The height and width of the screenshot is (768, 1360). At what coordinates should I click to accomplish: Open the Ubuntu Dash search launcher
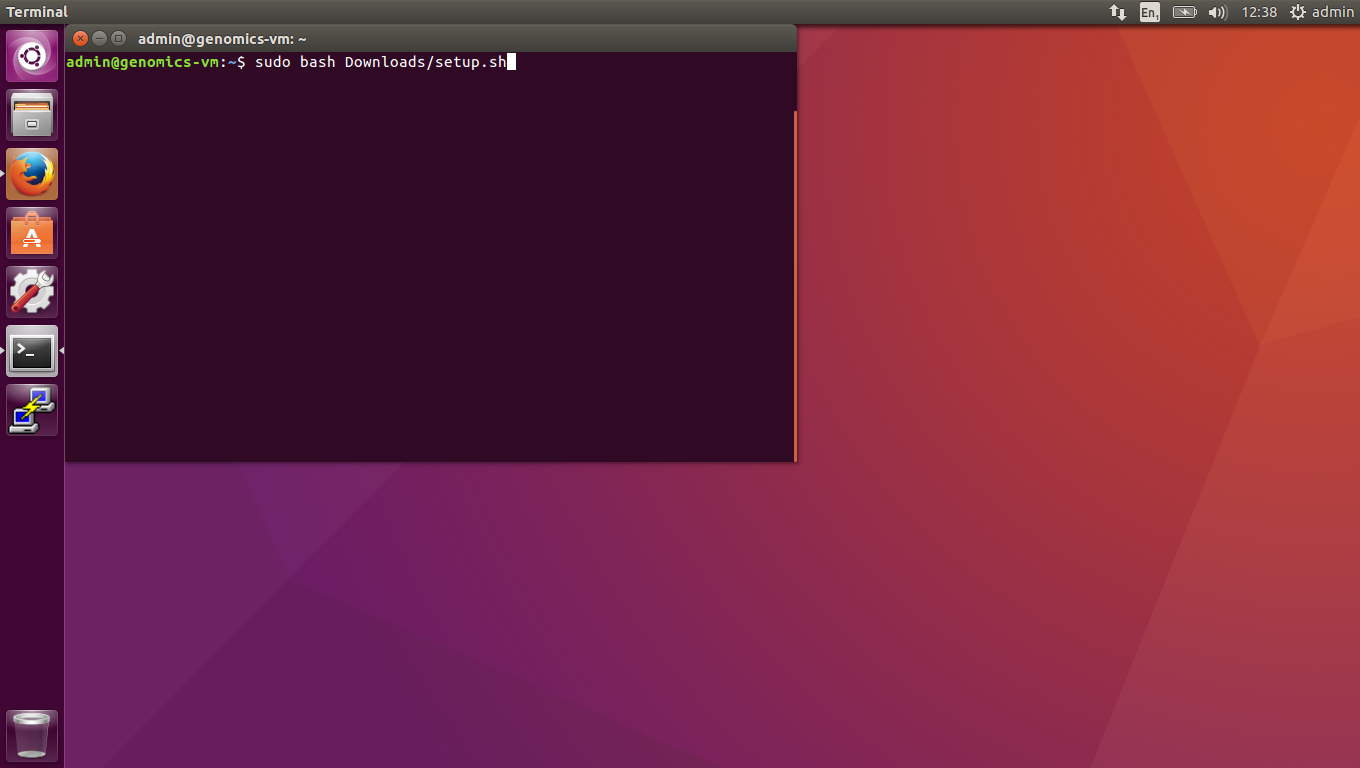32,56
